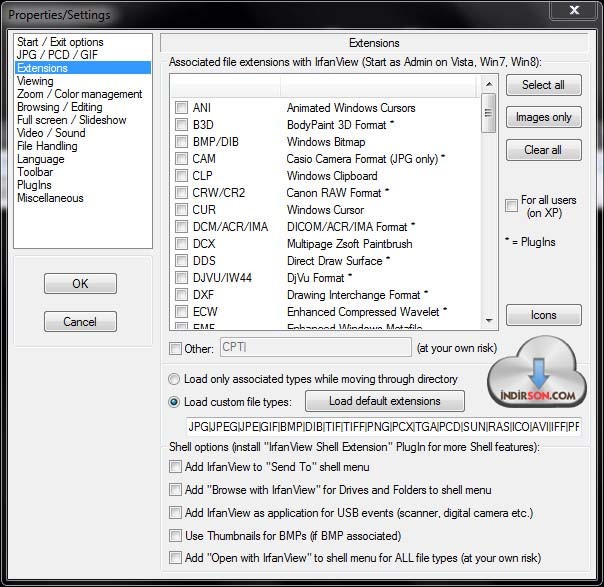Open Zoom / Color management settings
This screenshot has height=587, width=604.
79,94
